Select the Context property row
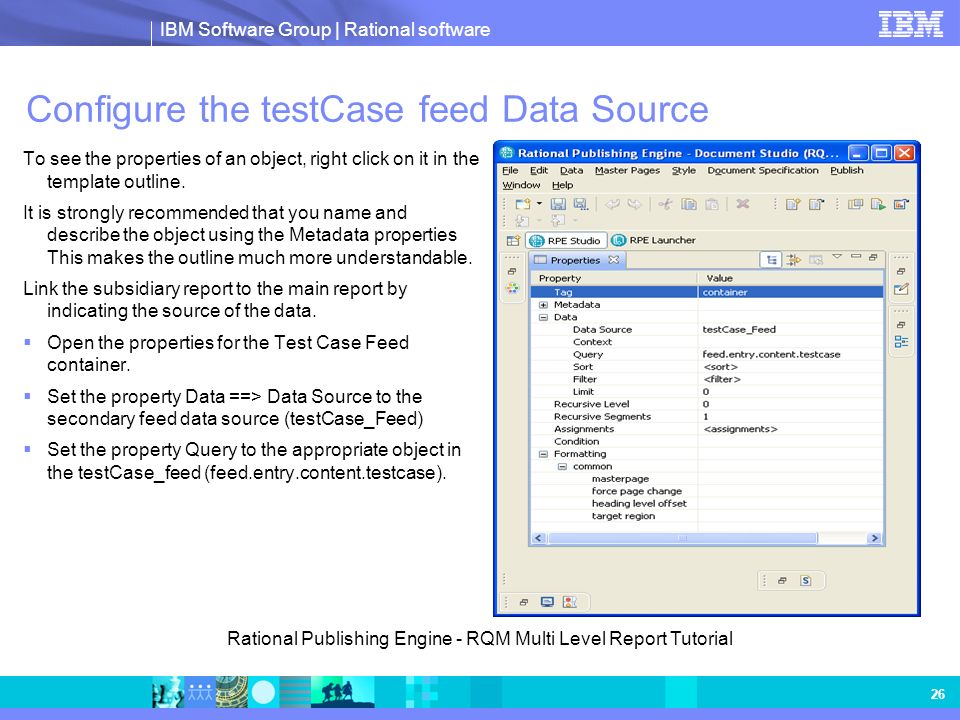The height and width of the screenshot is (720, 960). 707,342
